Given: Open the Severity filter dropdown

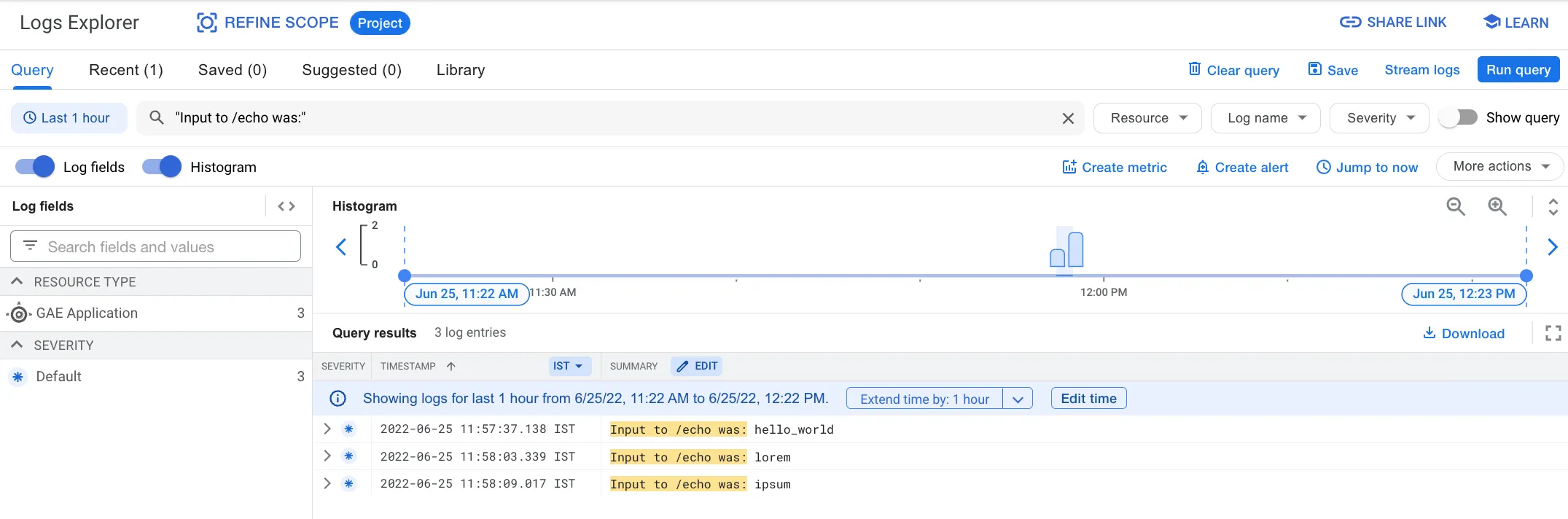Looking at the screenshot, I should coord(1379,118).
